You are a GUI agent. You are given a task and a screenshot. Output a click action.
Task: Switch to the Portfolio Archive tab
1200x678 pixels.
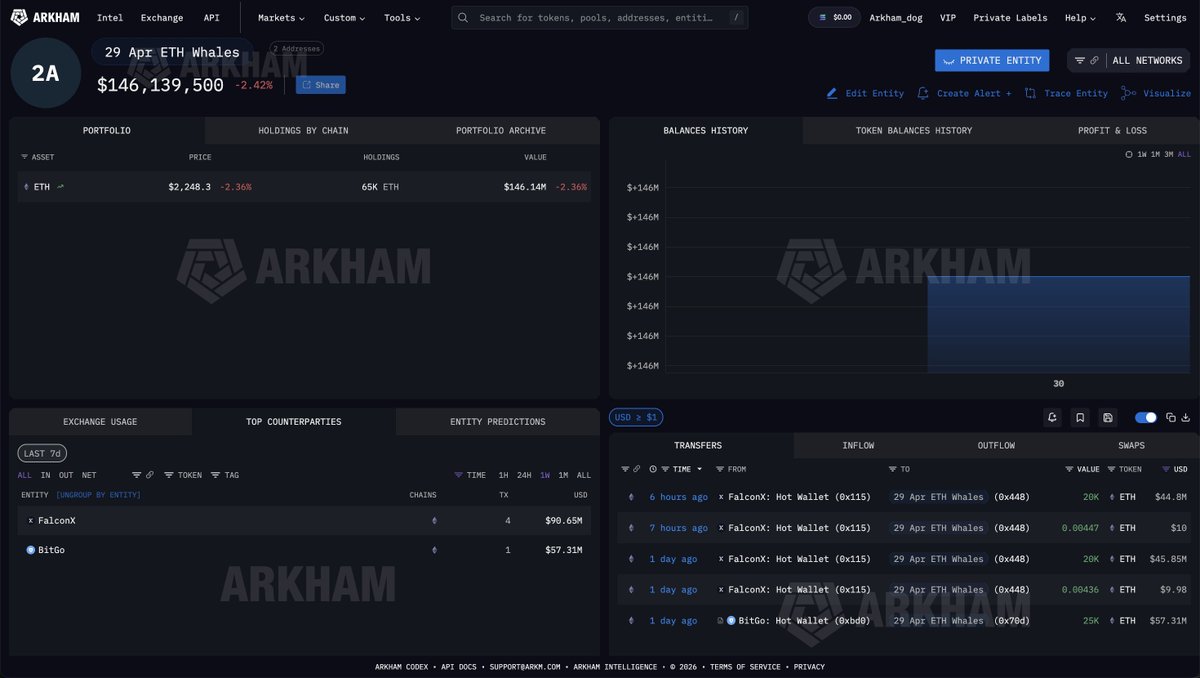[501, 130]
